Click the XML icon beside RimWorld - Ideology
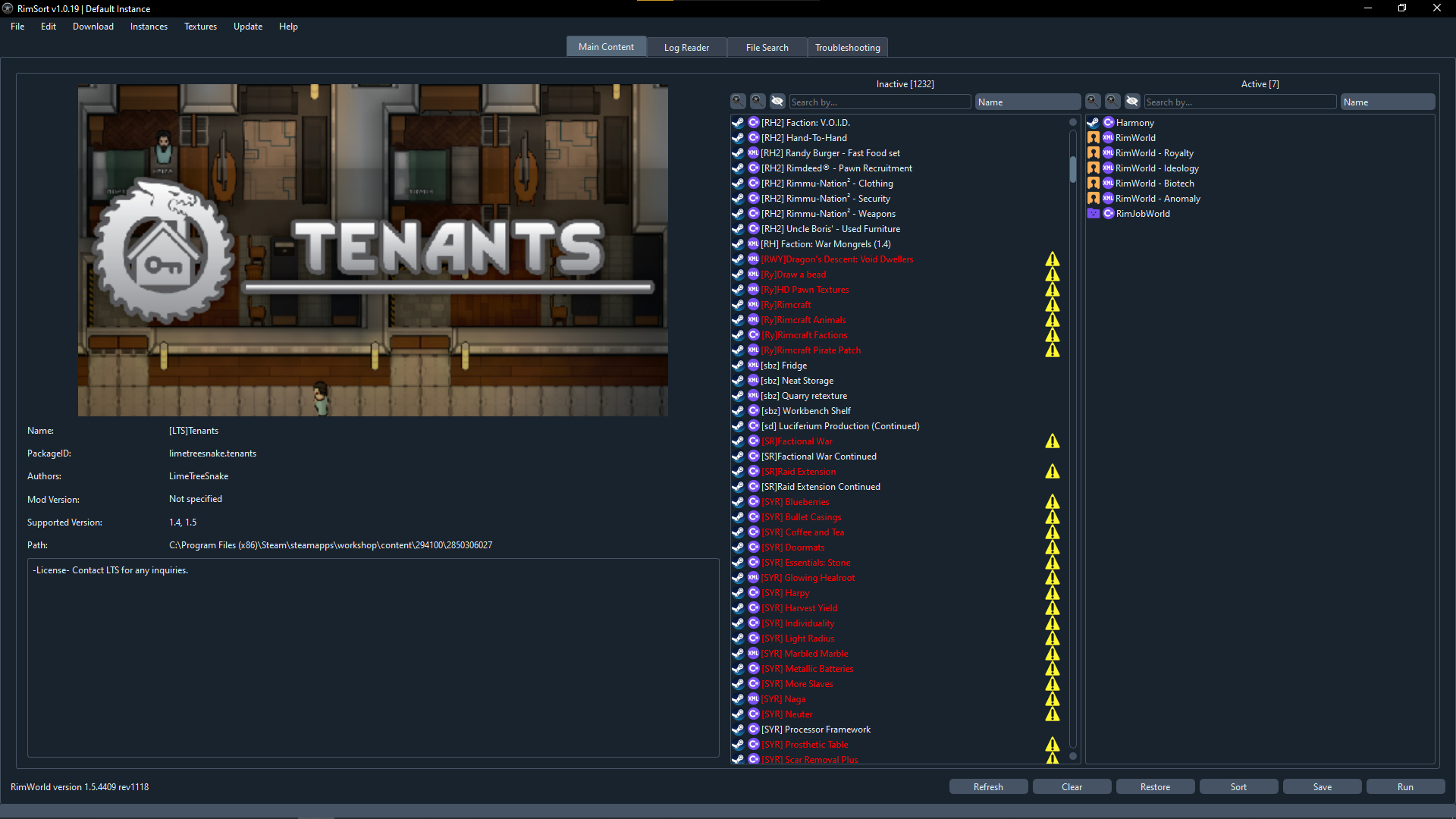This screenshot has width=1456, height=819. pyautogui.click(x=1109, y=168)
